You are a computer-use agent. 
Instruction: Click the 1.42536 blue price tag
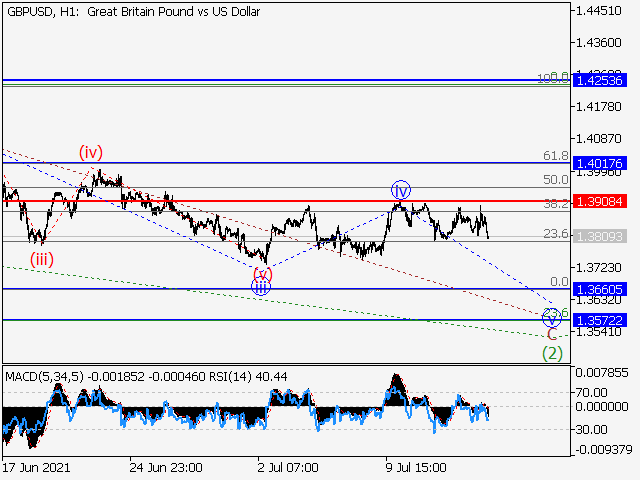tap(600, 80)
